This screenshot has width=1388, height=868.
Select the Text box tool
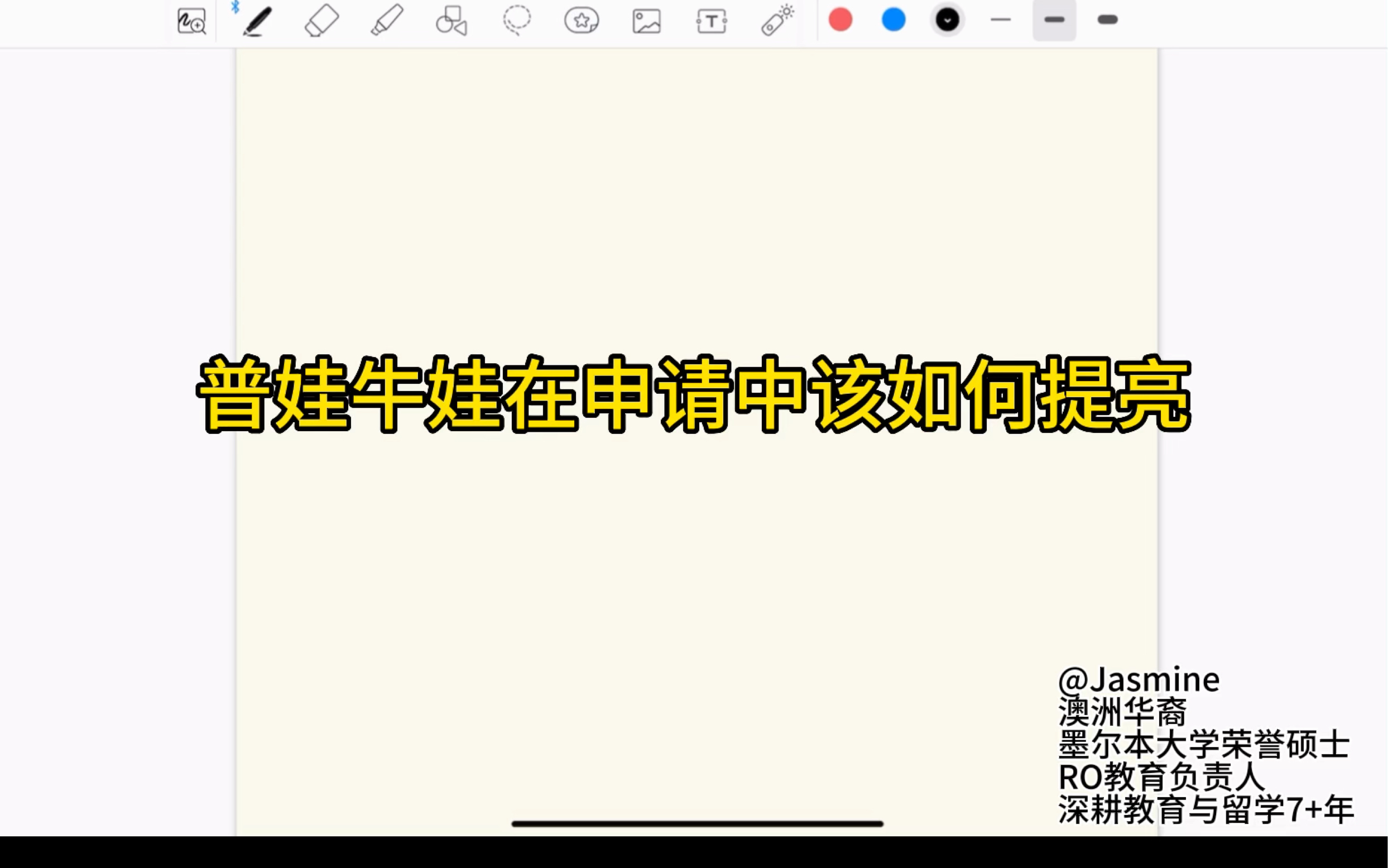click(712, 22)
